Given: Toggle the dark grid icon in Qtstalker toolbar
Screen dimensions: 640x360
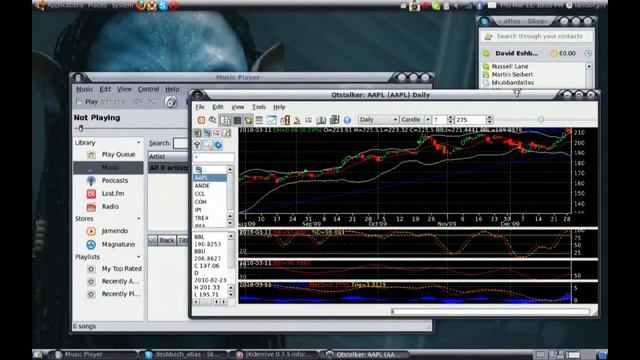Looking at the screenshot, I should [x=237, y=120].
